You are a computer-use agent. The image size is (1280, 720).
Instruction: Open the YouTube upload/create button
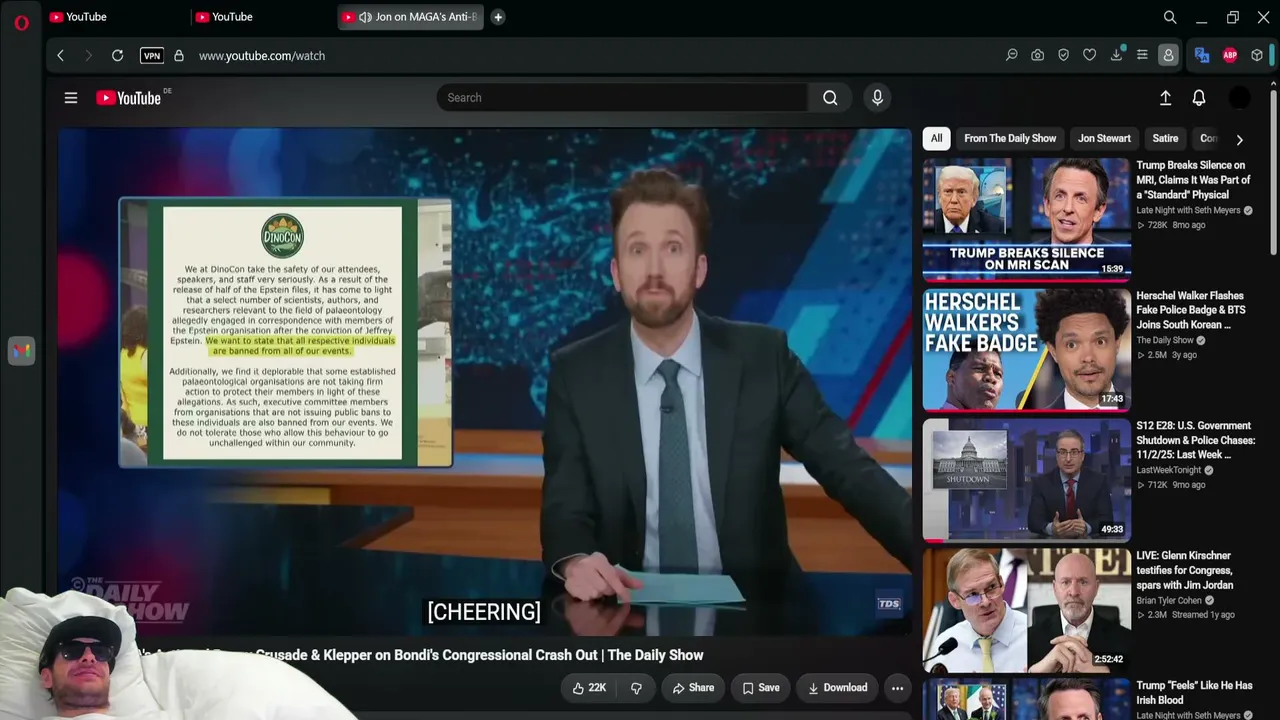pyautogui.click(x=1165, y=98)
